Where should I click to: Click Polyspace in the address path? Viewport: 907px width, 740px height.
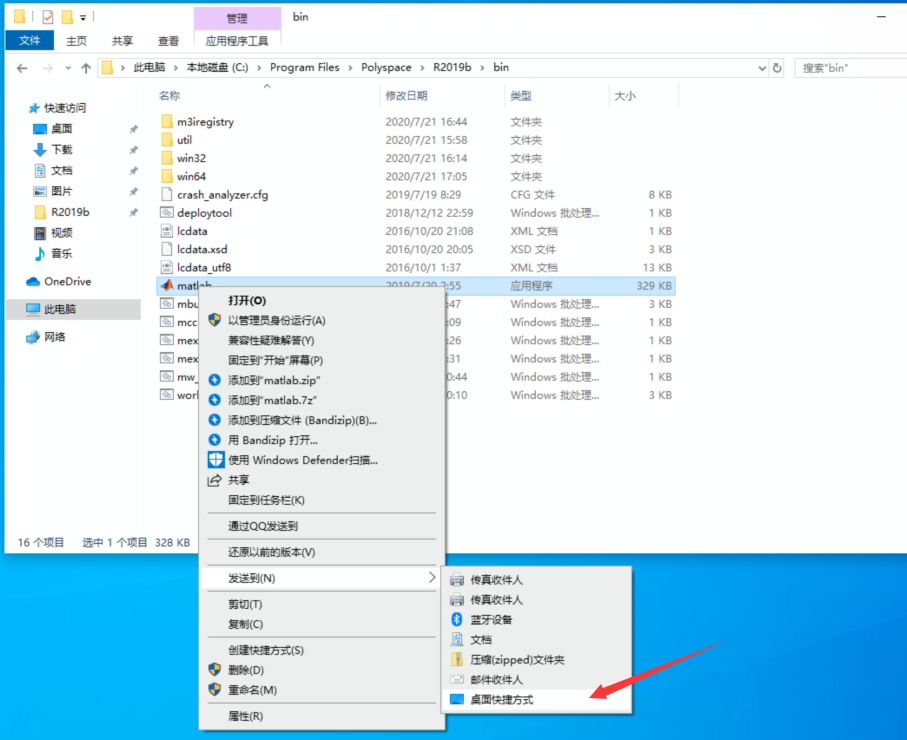386,68
